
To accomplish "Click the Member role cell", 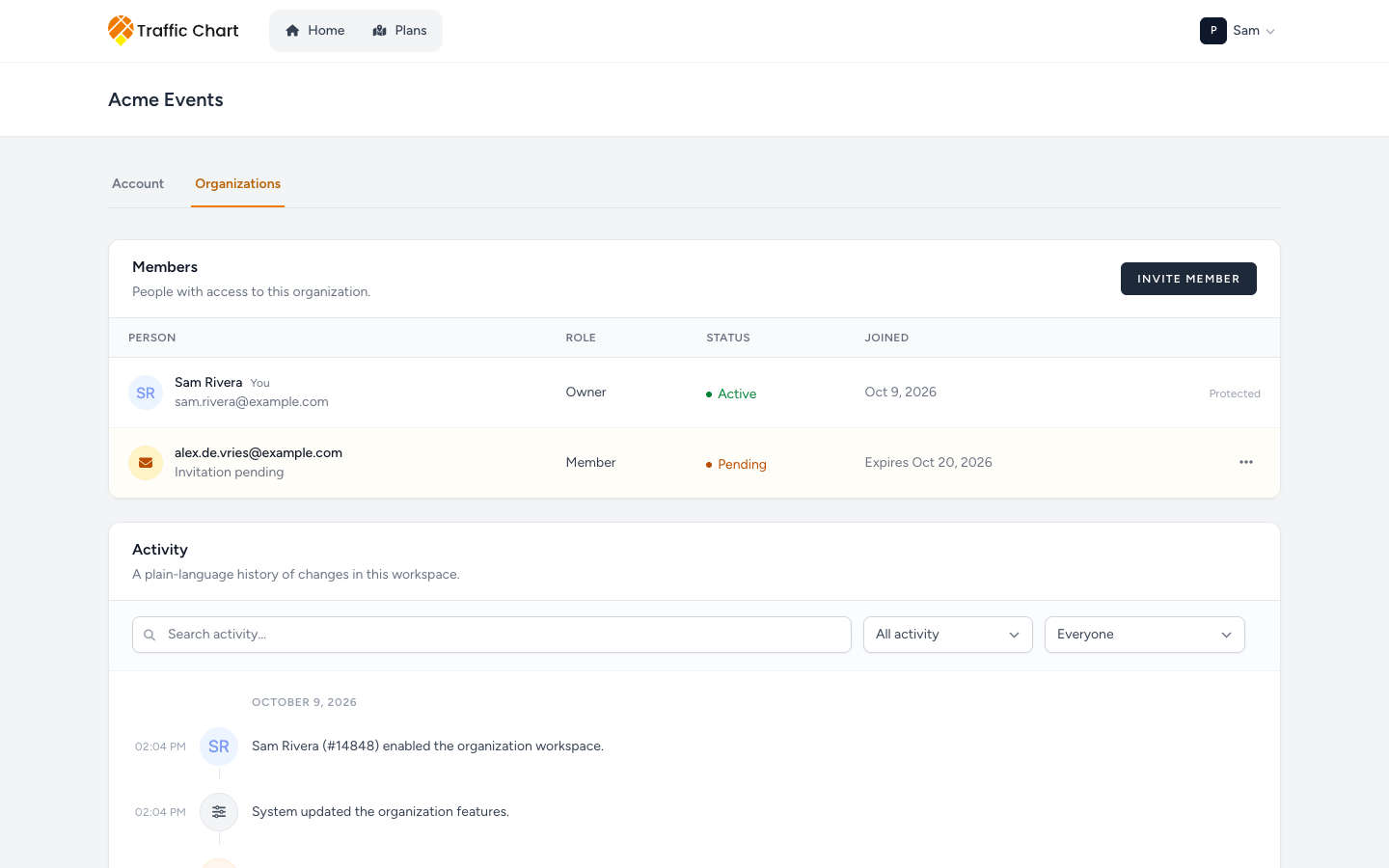I will click(x=591, y=463).
